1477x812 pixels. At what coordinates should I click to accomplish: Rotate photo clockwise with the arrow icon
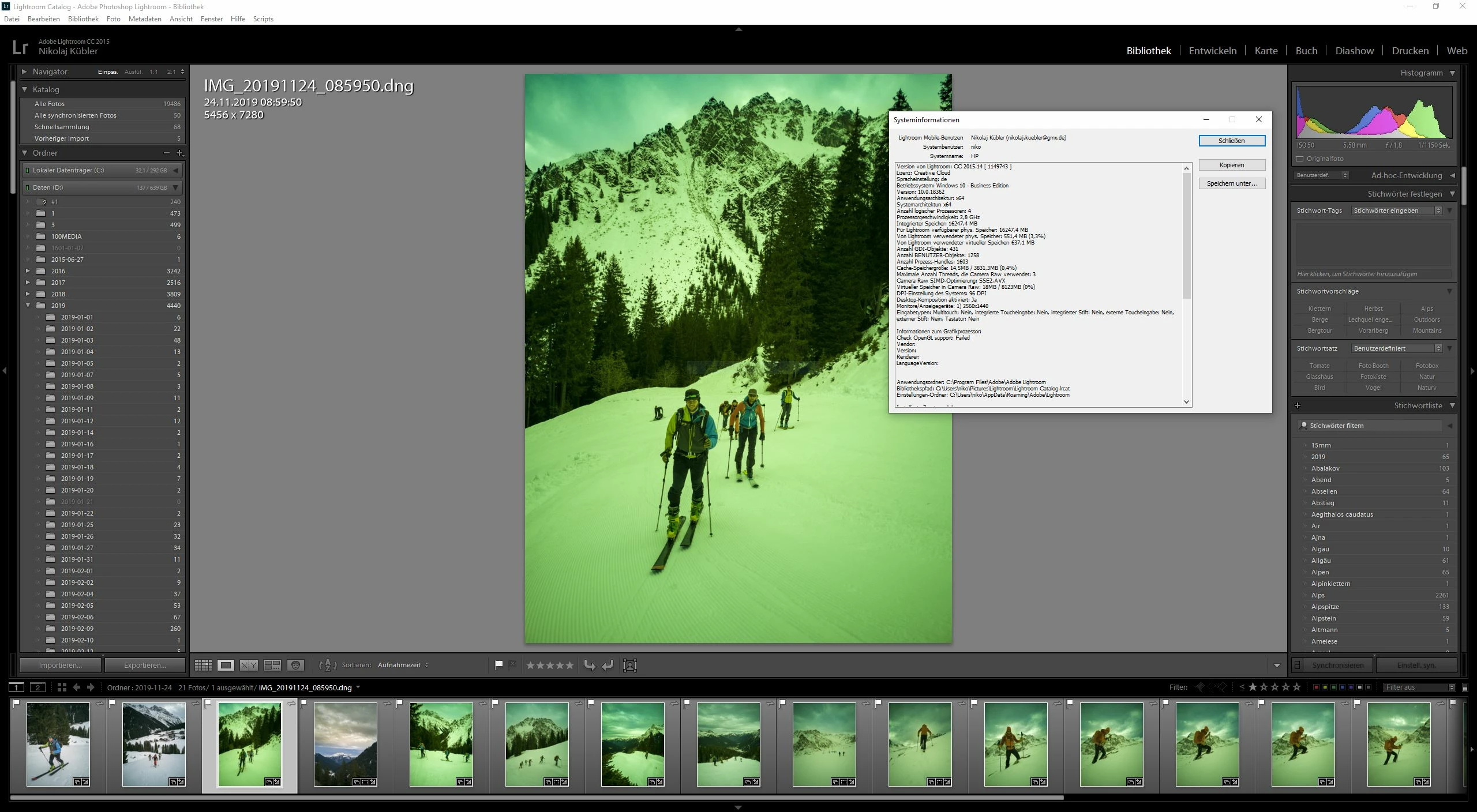point(608,666)
